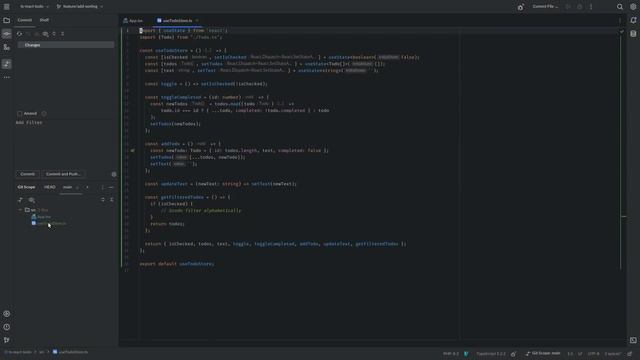Click the useTodoStore.ts breadcrumb at bottom

70,352
